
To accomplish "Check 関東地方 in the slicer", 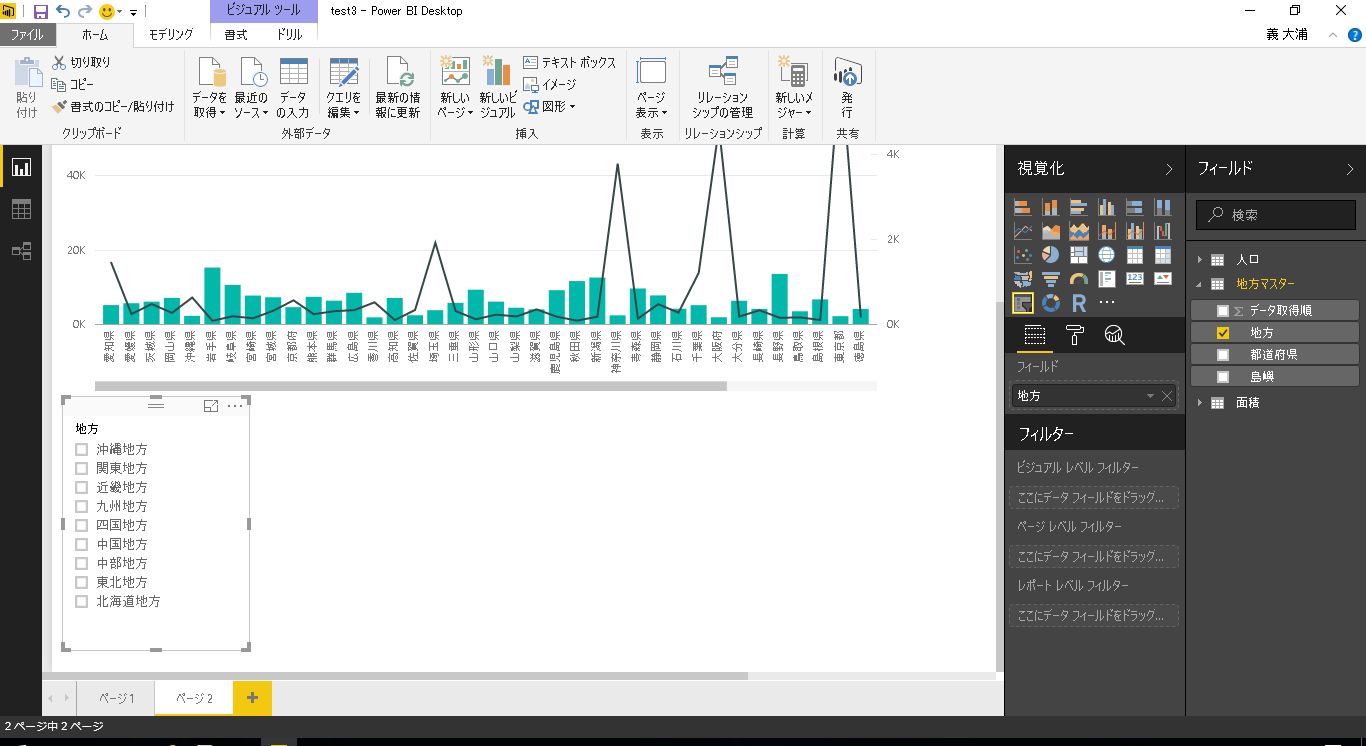I will coord(82,468).
